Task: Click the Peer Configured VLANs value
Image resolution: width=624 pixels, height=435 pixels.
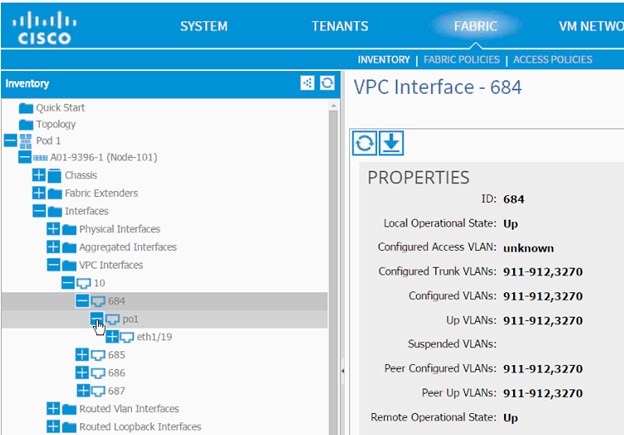Action: [543, 369]
